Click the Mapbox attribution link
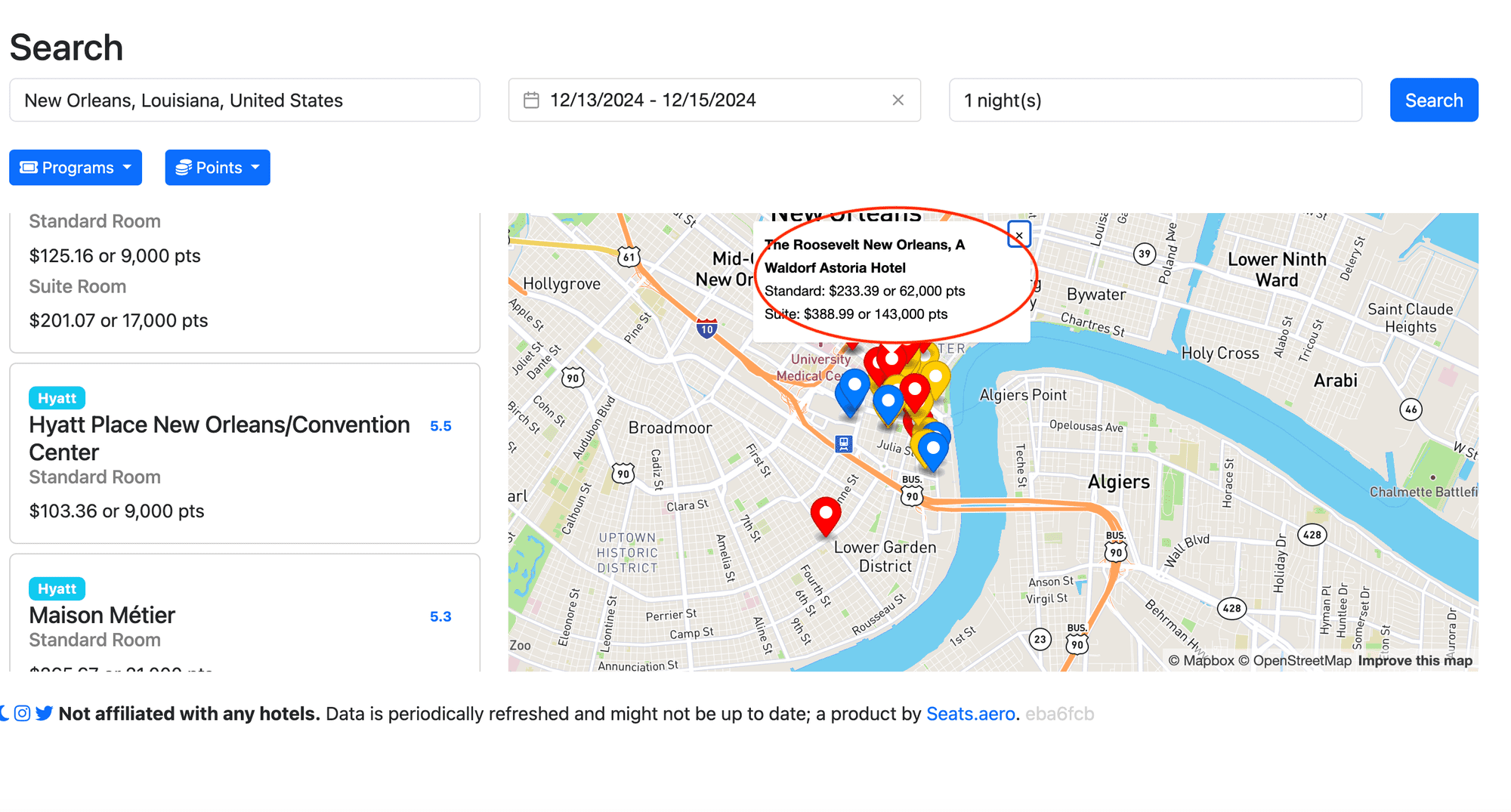The width and height of the screenshot is (1511, 812). 1201,660
